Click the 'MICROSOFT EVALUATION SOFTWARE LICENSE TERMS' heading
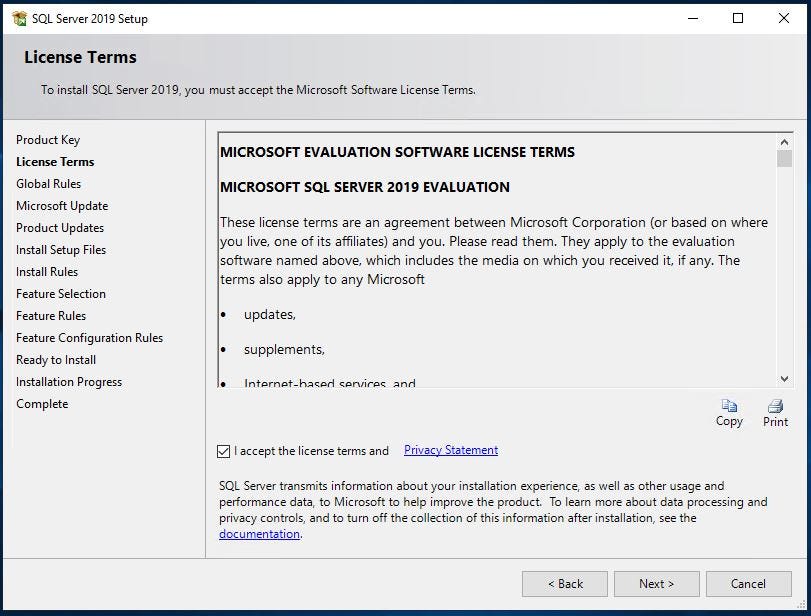811x616 pixels. [x=397, y=152]
